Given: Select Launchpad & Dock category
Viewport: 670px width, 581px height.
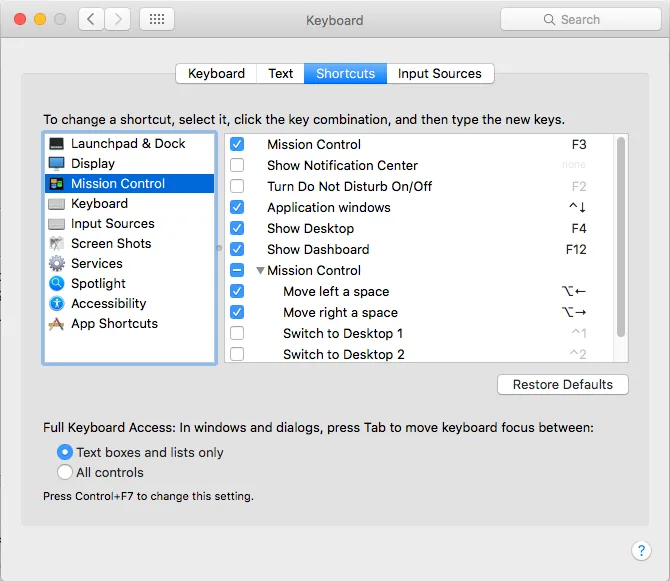Looking at the screenshot, I should click(x=129, y=144).
